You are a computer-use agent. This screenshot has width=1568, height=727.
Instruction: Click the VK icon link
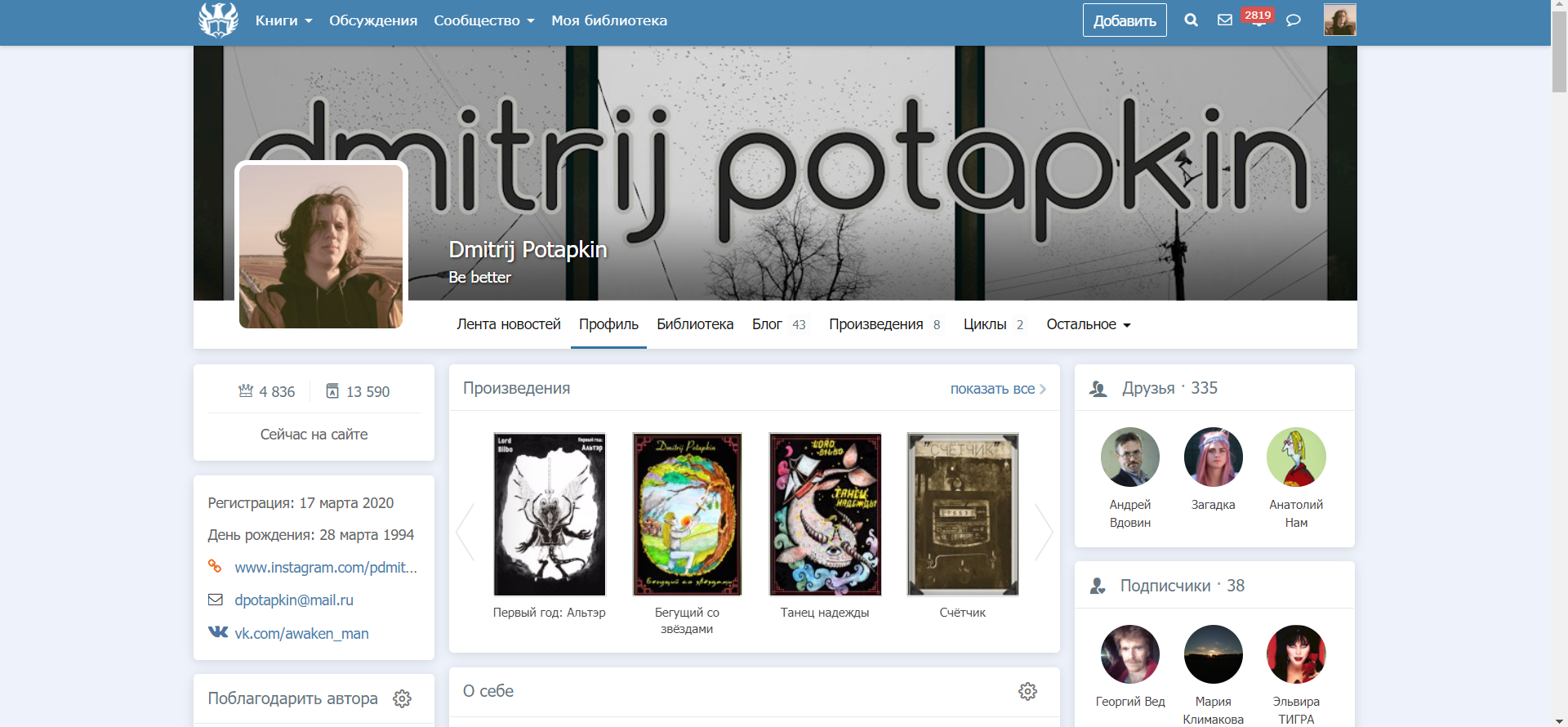(218, 632)
